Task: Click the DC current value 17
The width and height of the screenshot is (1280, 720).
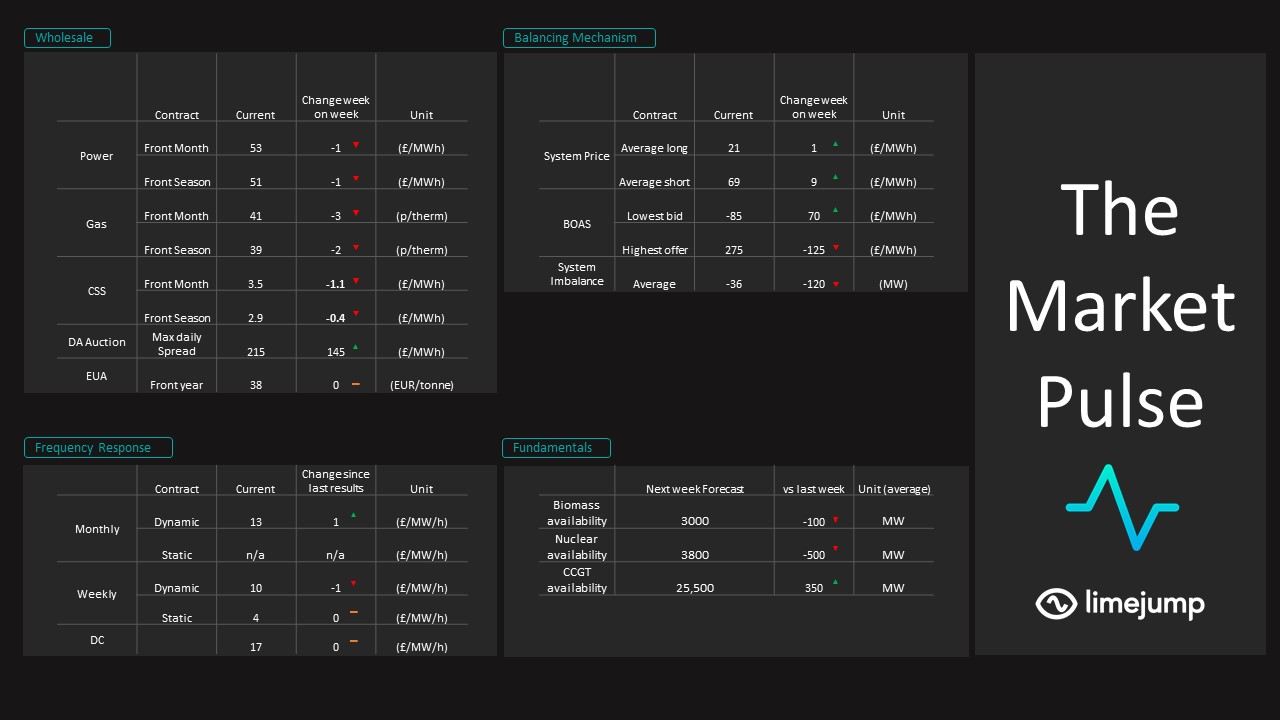Action: click(x=256, y=647)
